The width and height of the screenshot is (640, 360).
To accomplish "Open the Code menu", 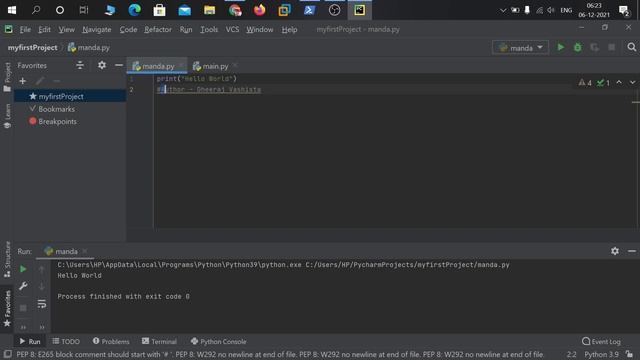I will [x=128, y=30].
